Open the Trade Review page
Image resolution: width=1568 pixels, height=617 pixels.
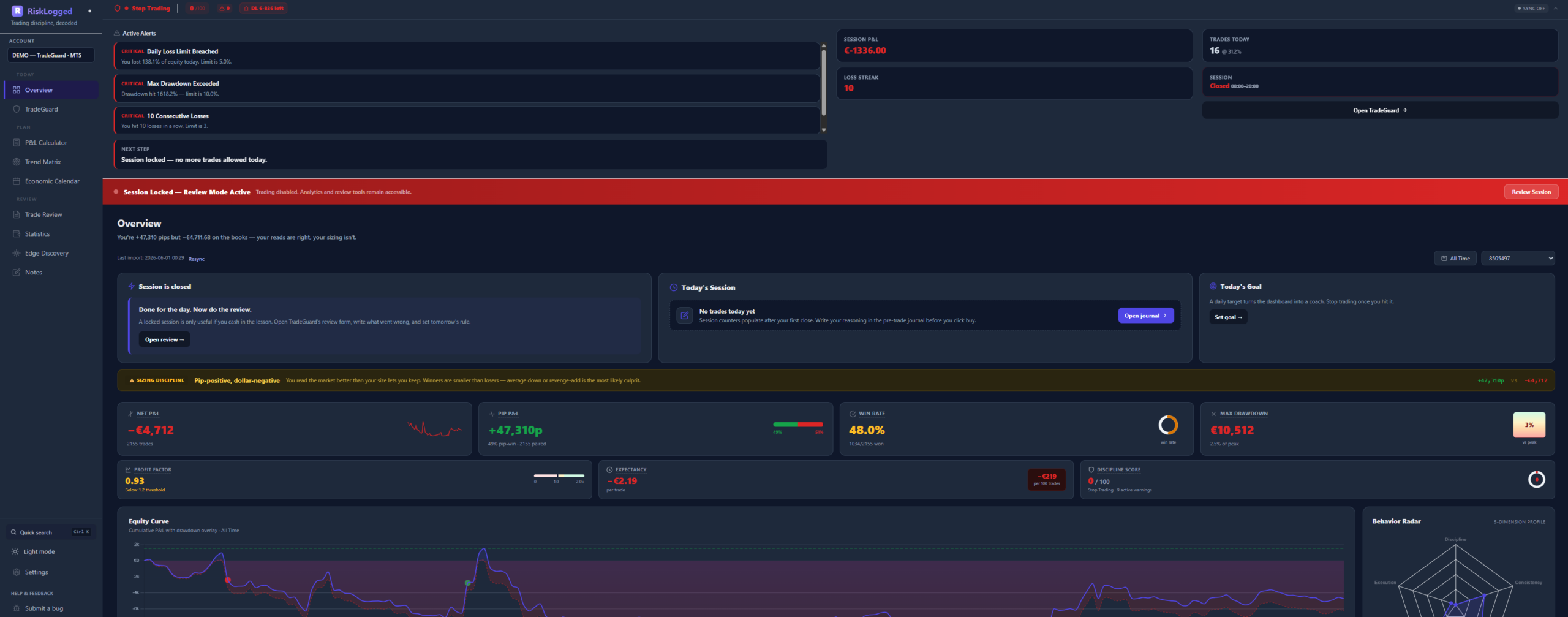coord(51,214)
